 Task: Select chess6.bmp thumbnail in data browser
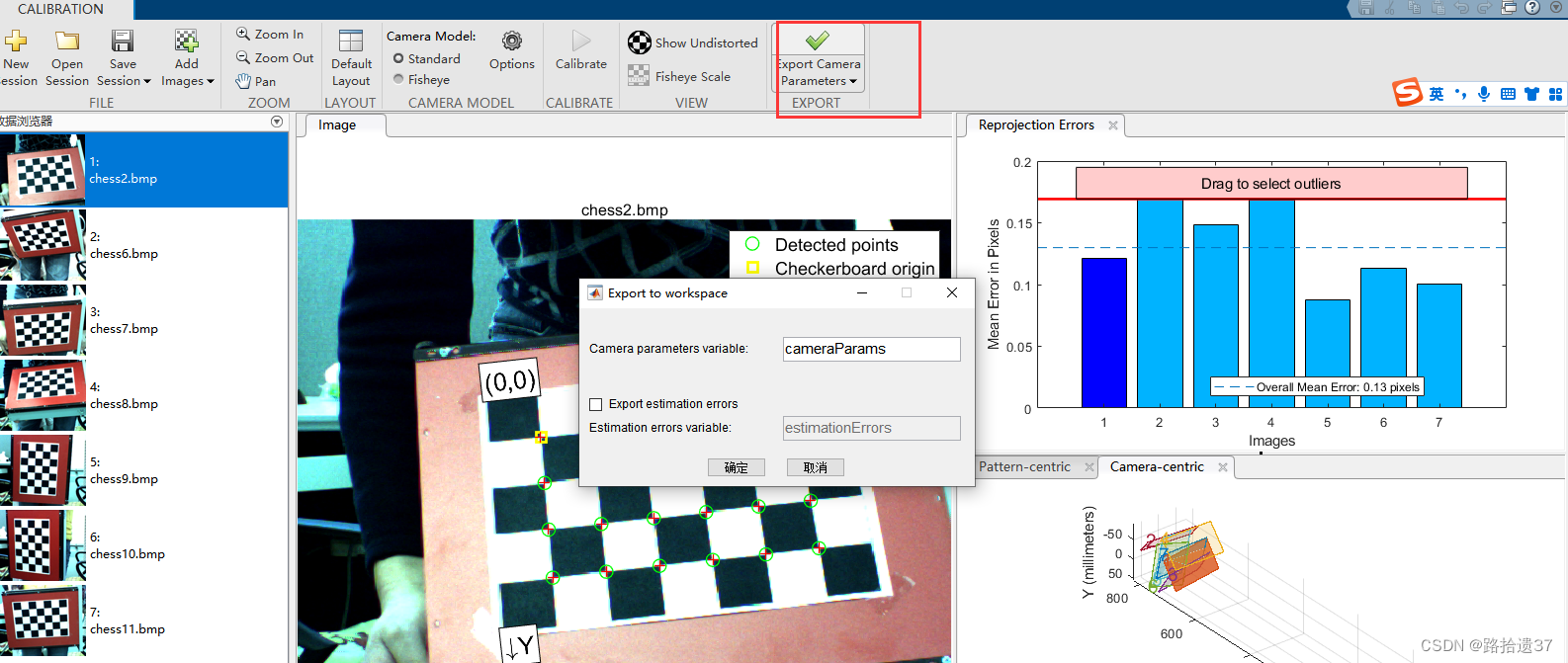[43, 245]
